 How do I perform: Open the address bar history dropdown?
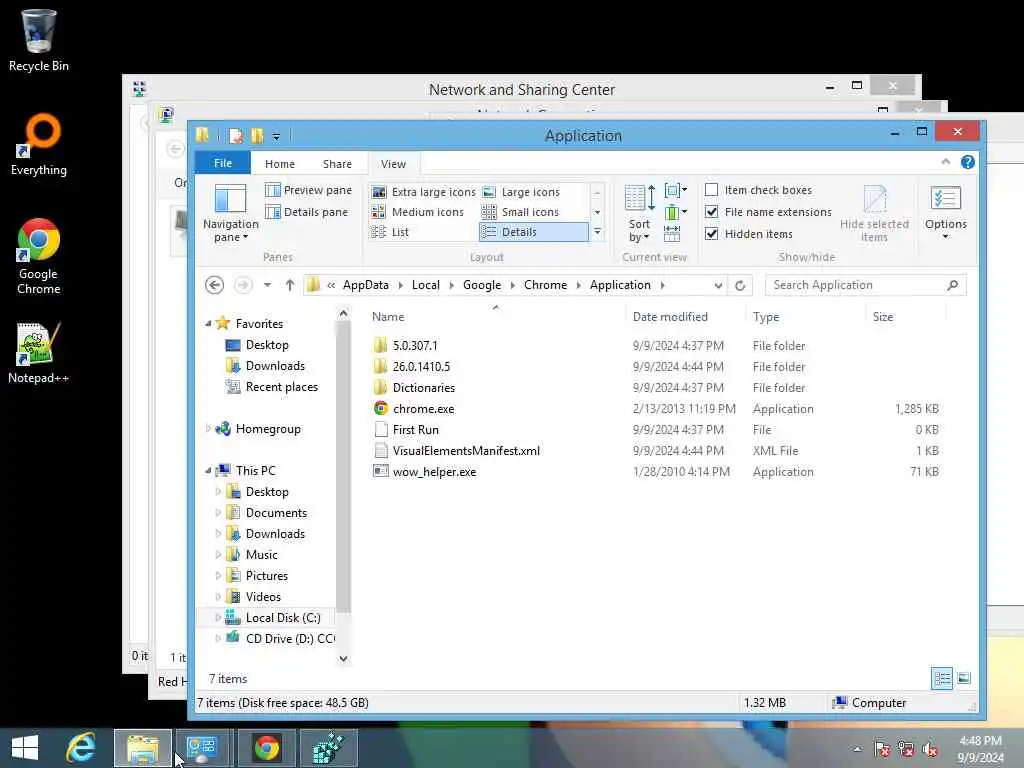[x=718, y=285]
